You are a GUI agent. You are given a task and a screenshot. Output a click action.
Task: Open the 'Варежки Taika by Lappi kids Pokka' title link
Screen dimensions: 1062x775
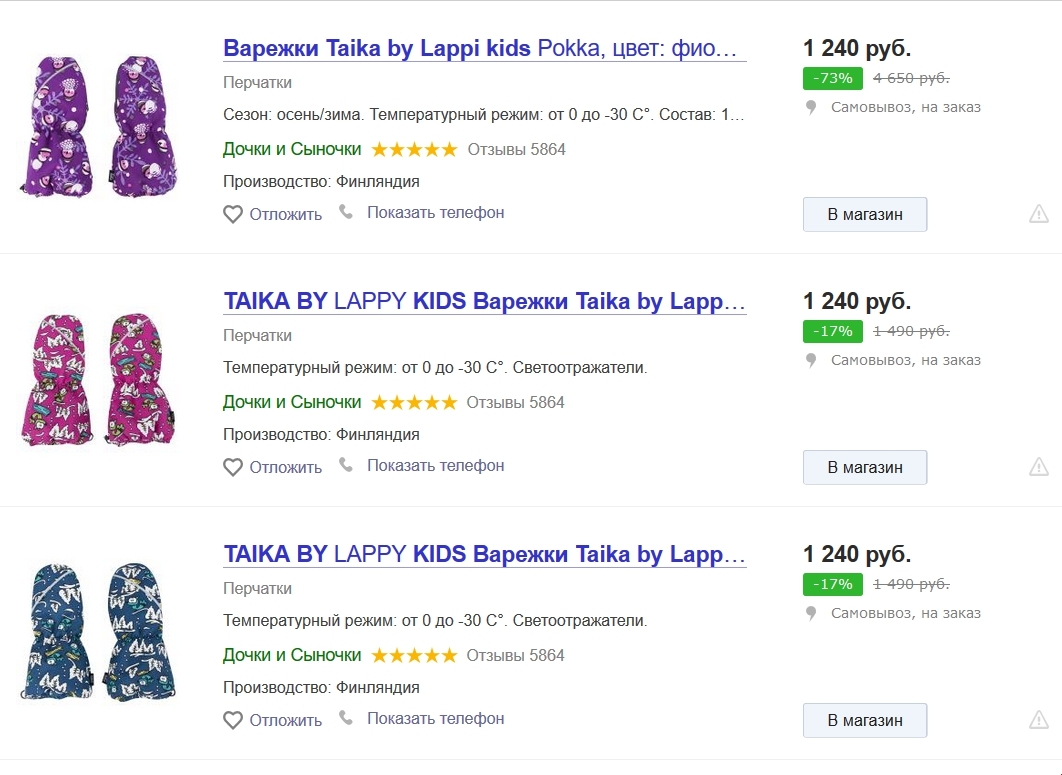click(x=484, y=48)
